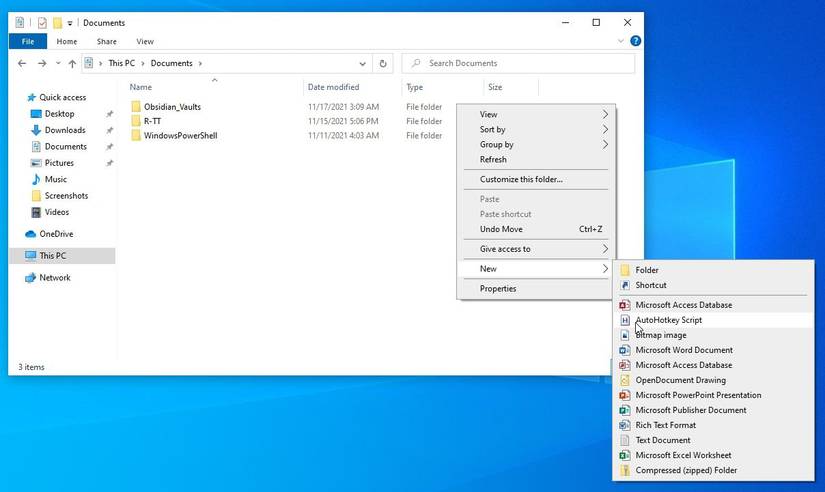Go up one folder level

click(x=72, y=63)
